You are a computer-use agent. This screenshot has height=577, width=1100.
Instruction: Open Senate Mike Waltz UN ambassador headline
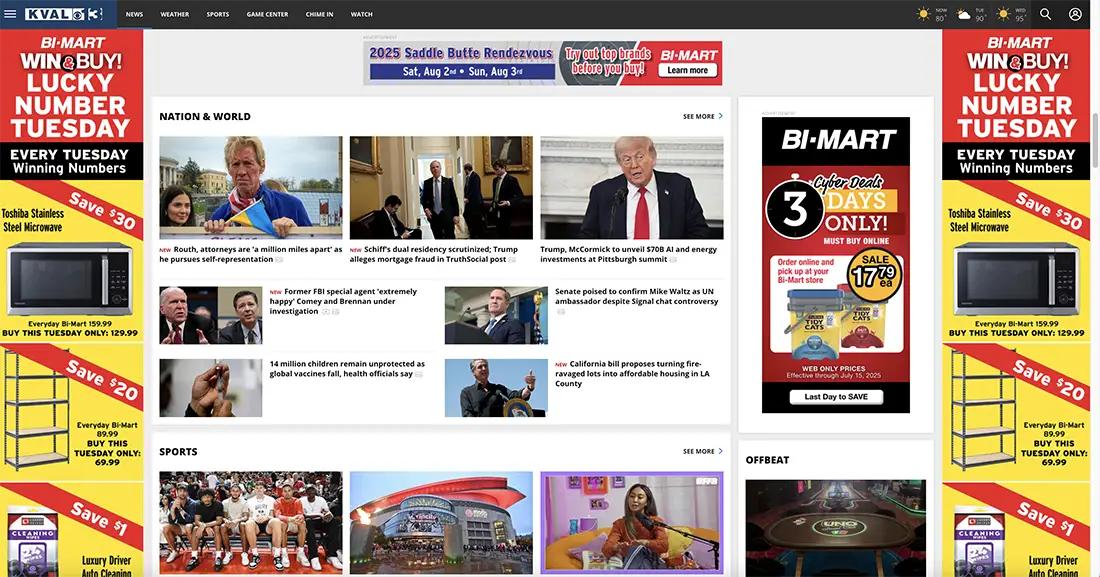pyautogui.click(x=636, y=296)
